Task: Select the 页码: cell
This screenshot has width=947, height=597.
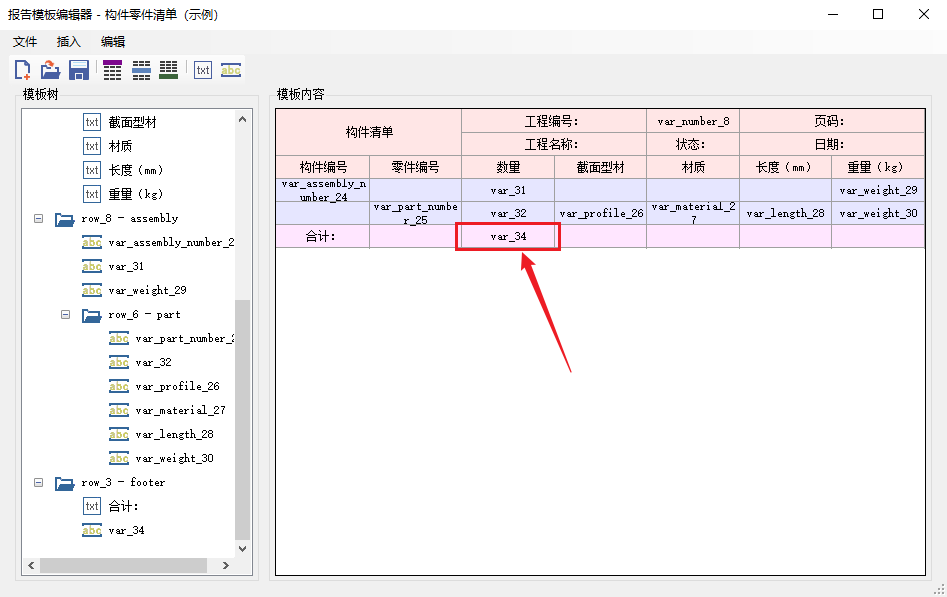Action: pyautogui.click(x=832, y=121)
